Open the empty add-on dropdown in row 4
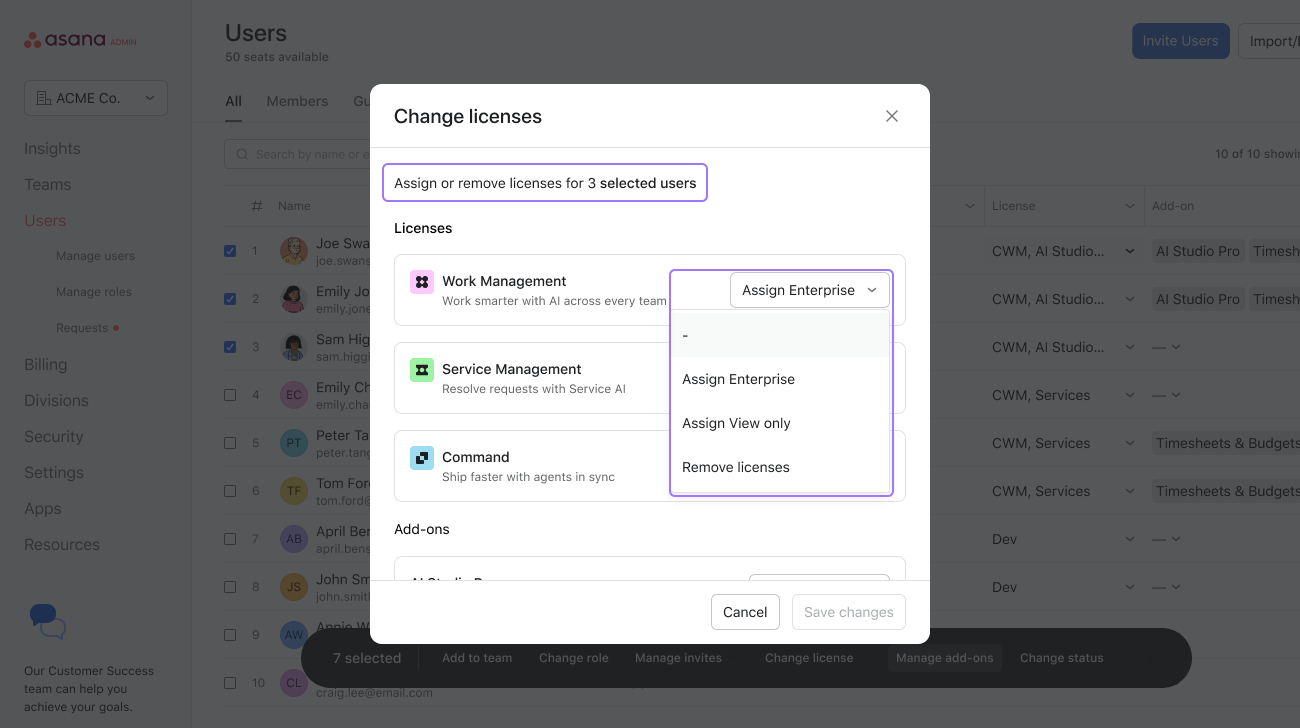1300x728 pixels. [1166, 395]
